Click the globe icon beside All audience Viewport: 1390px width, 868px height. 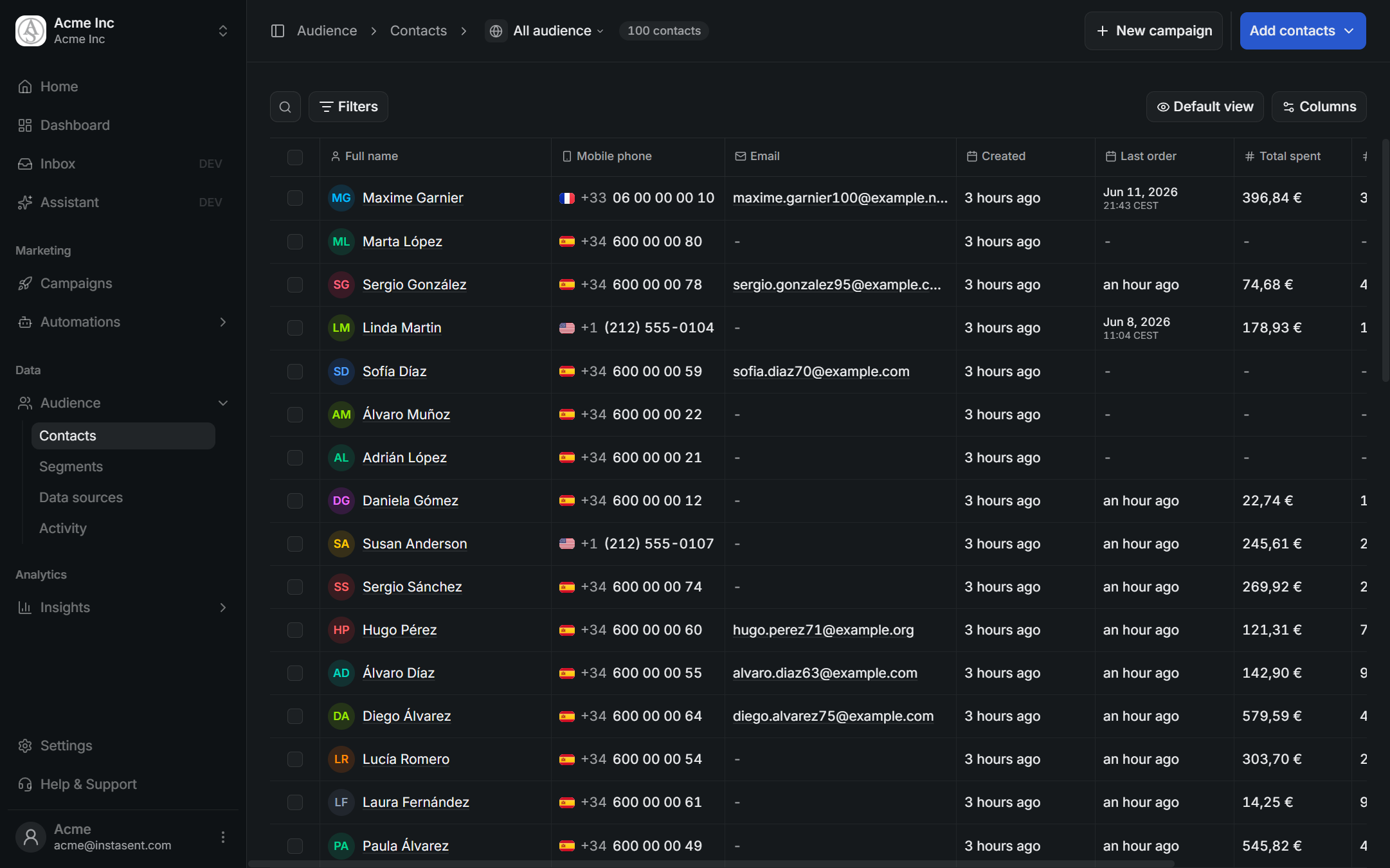point(496,31)
